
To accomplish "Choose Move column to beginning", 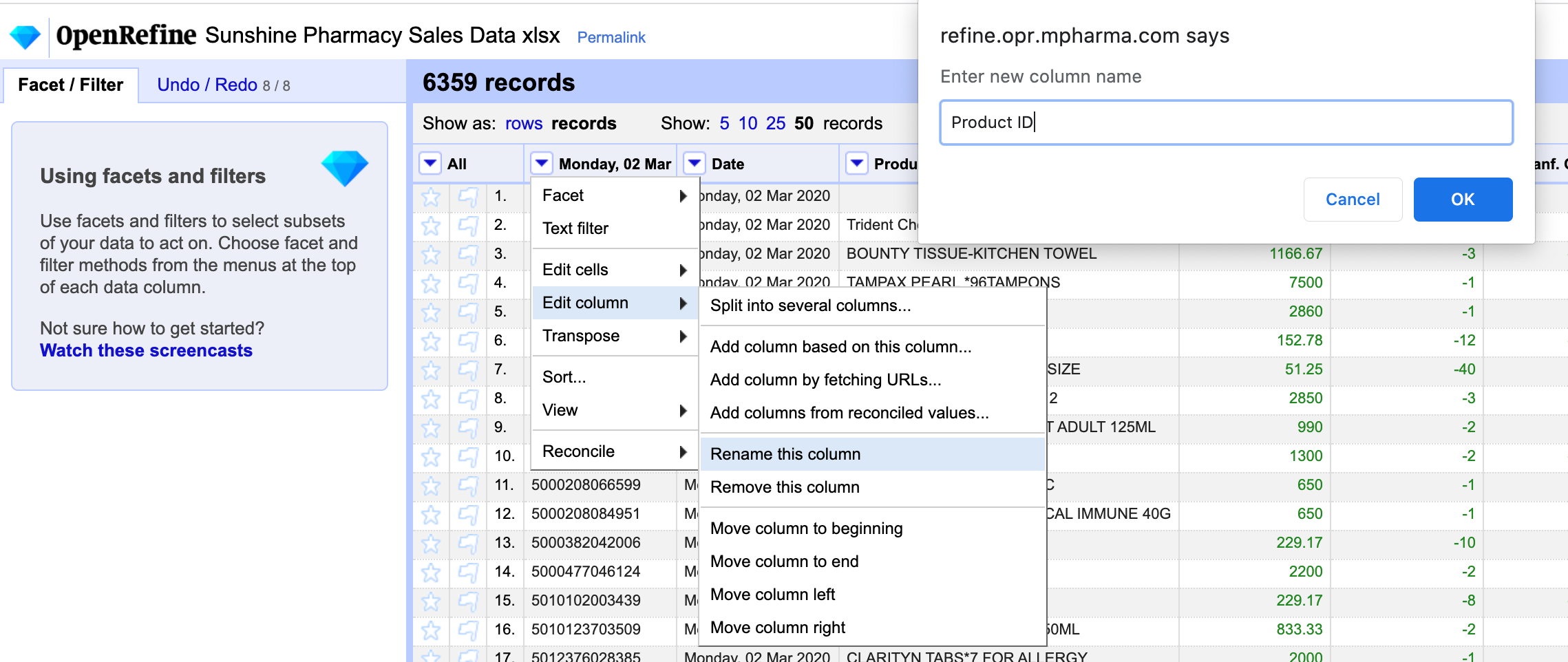I will (806, 528).
